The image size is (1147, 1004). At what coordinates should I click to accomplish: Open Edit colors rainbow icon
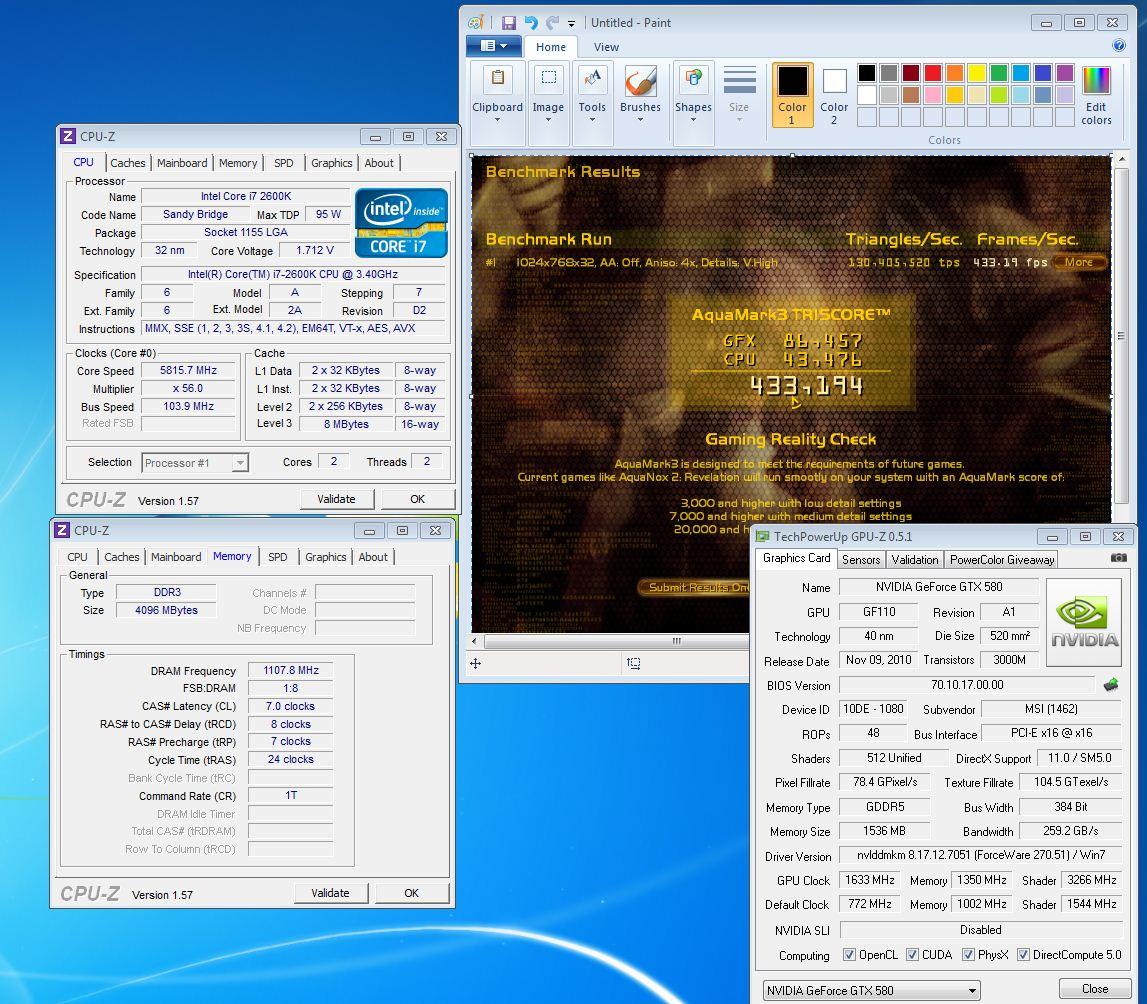tap(1096, 80)
